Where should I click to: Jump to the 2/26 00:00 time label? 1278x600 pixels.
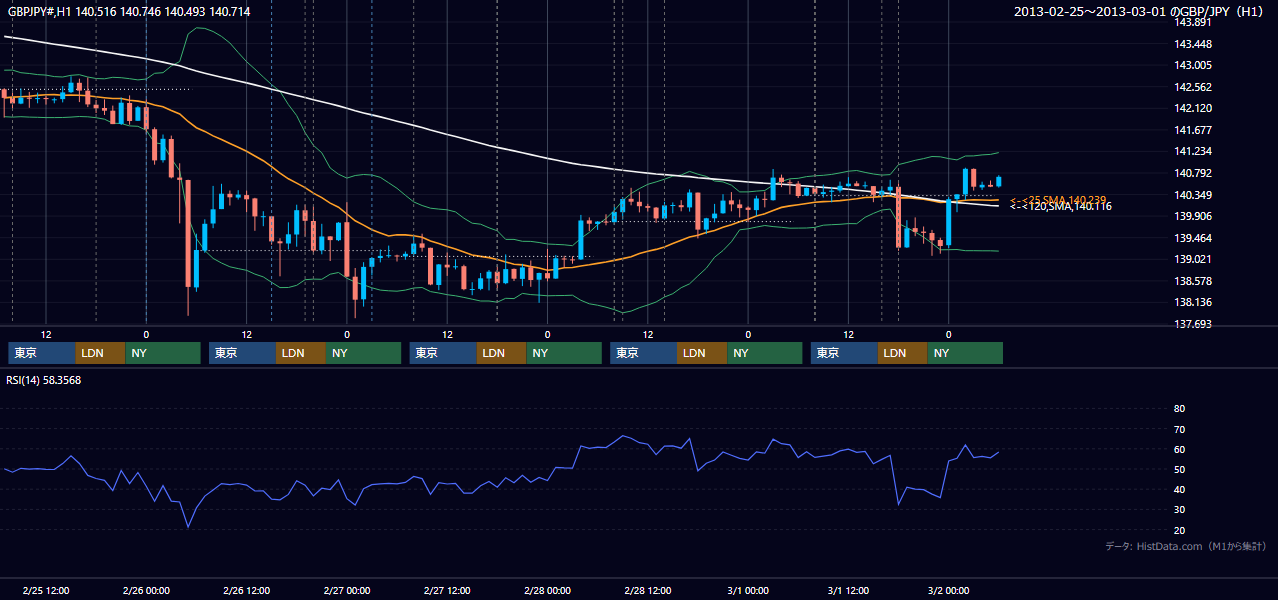[145, 590]
